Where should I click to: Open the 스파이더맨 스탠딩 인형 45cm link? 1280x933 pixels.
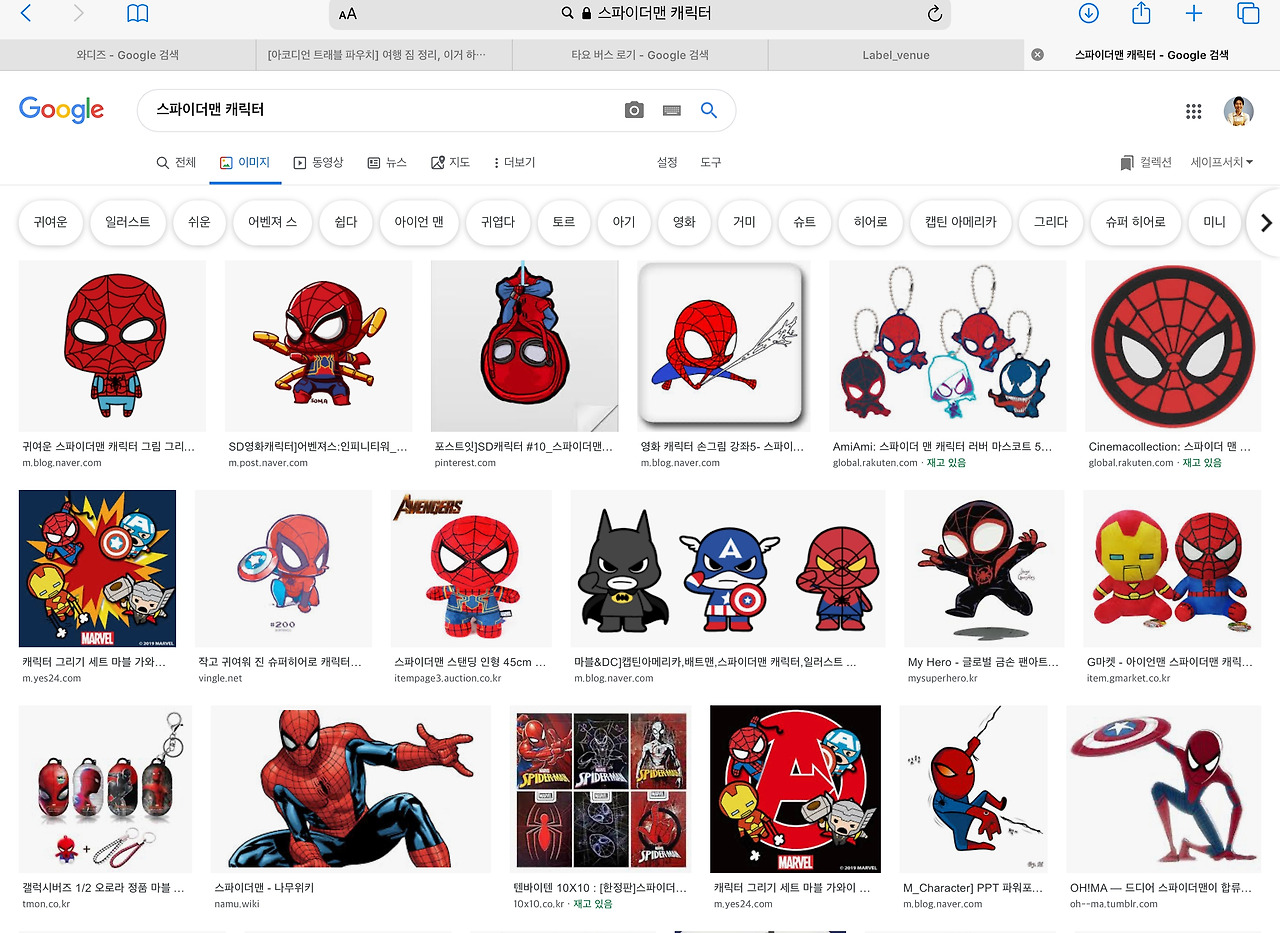[x=471, y=662]
